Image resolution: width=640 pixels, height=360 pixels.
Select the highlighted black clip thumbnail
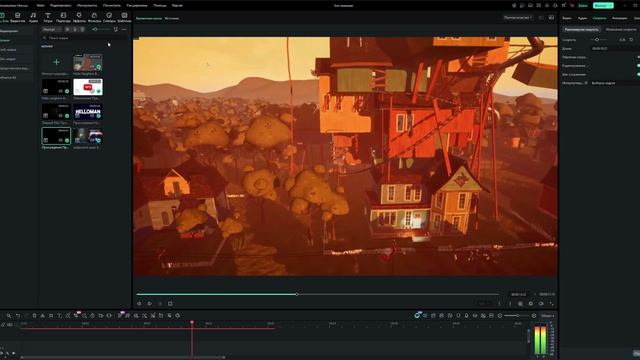(56, 136)
